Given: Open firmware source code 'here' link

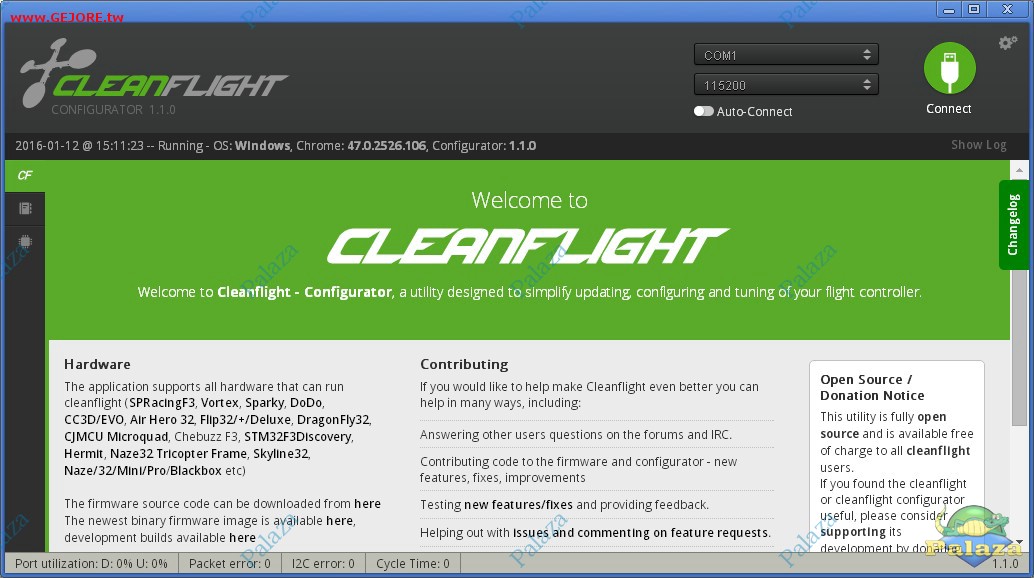Looking at the screenshot, I should (367, 504).
